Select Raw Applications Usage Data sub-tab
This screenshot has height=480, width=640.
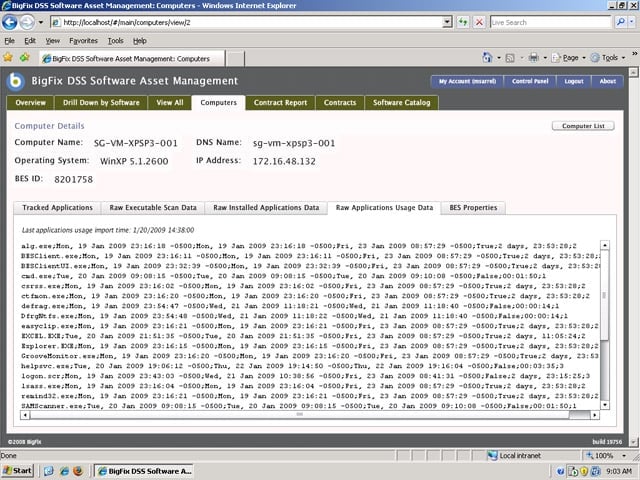click(384, 208)
